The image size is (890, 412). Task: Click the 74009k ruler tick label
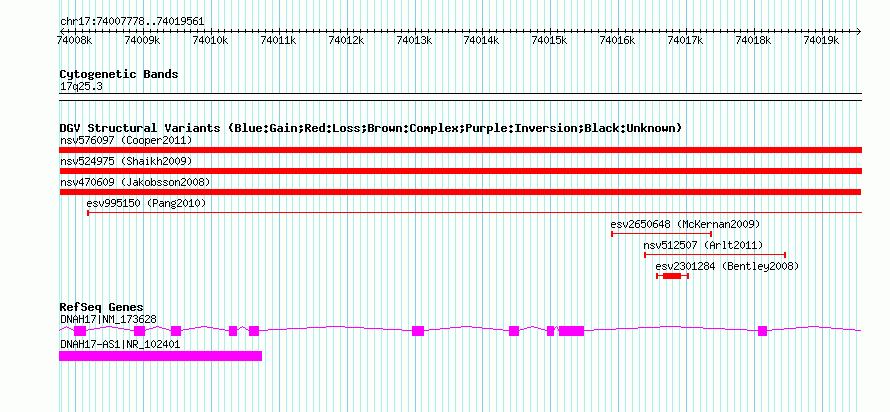pyautogui.click(x=143, y=40)
